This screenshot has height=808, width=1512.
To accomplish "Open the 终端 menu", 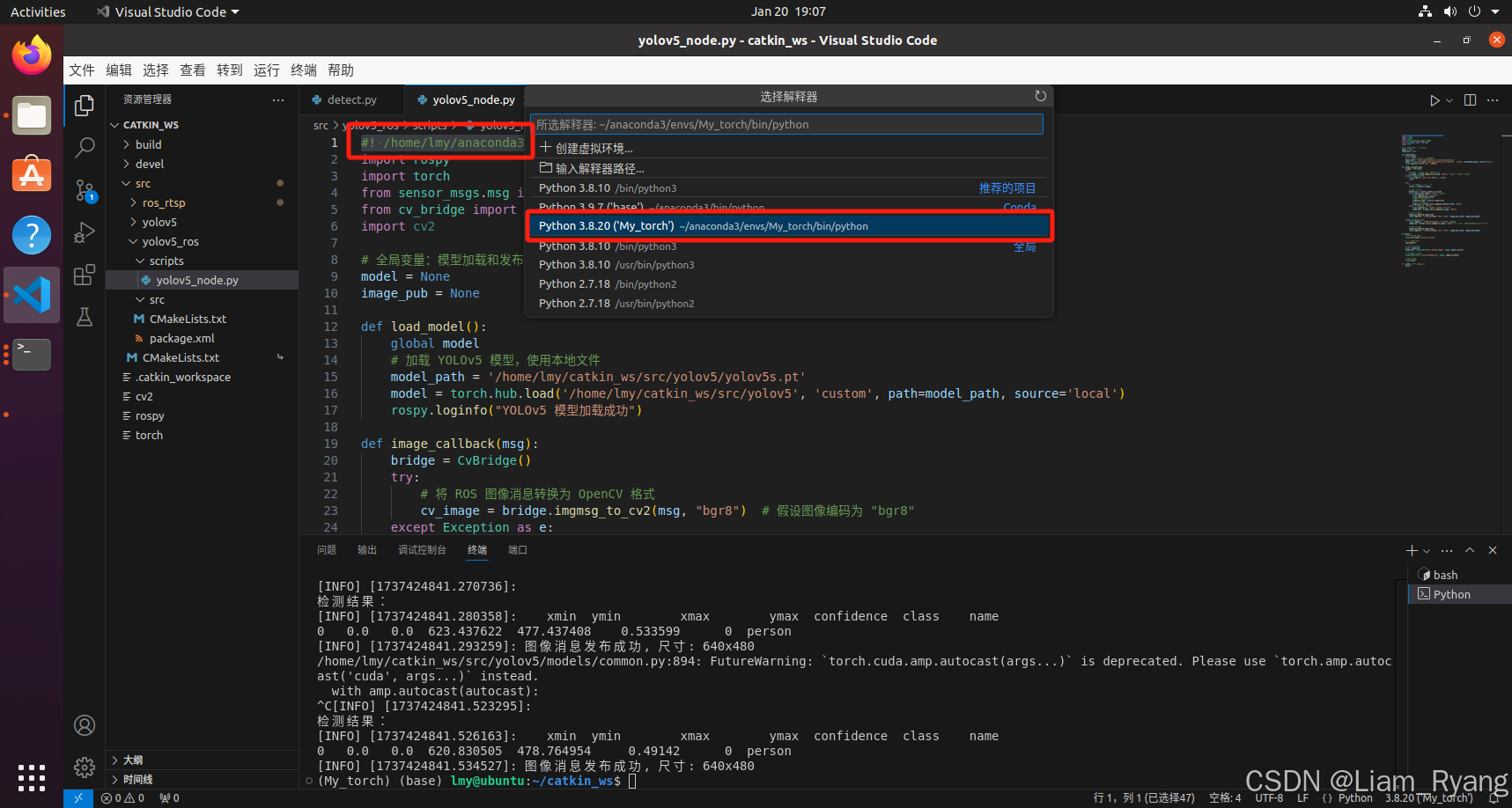I will (x=302, y=70).
